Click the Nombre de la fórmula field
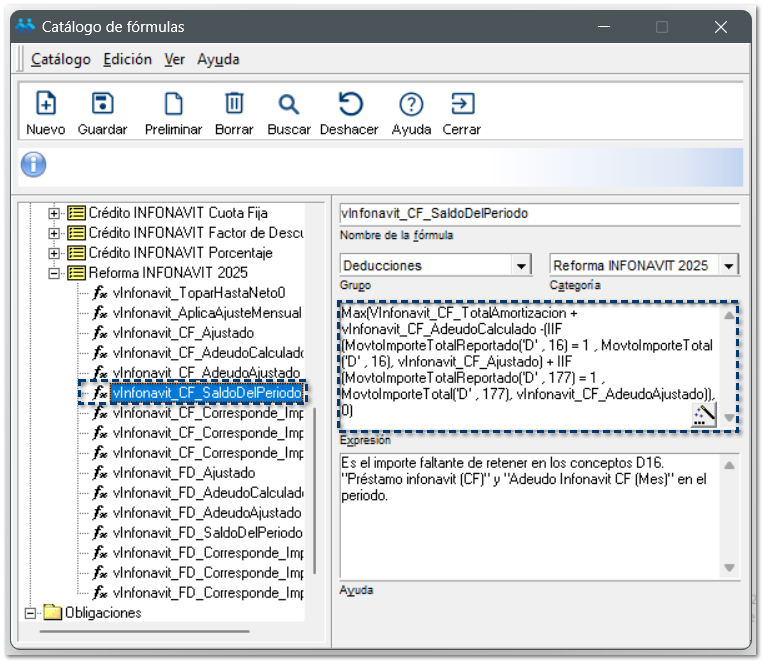This screenshot has height=664, width=765. click(539, 214)
